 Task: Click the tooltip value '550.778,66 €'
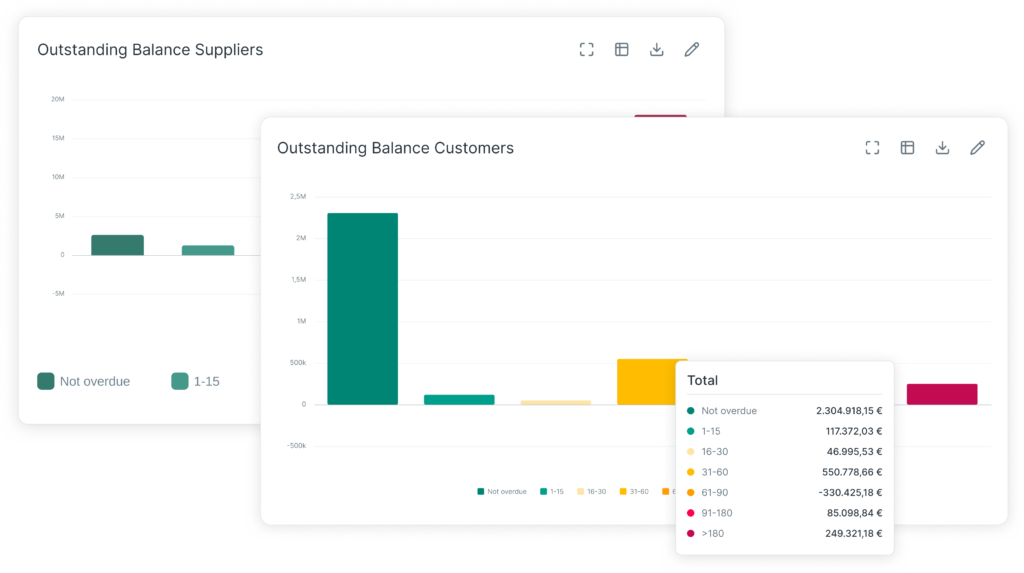pyautogui.click(x=852, y=472)
